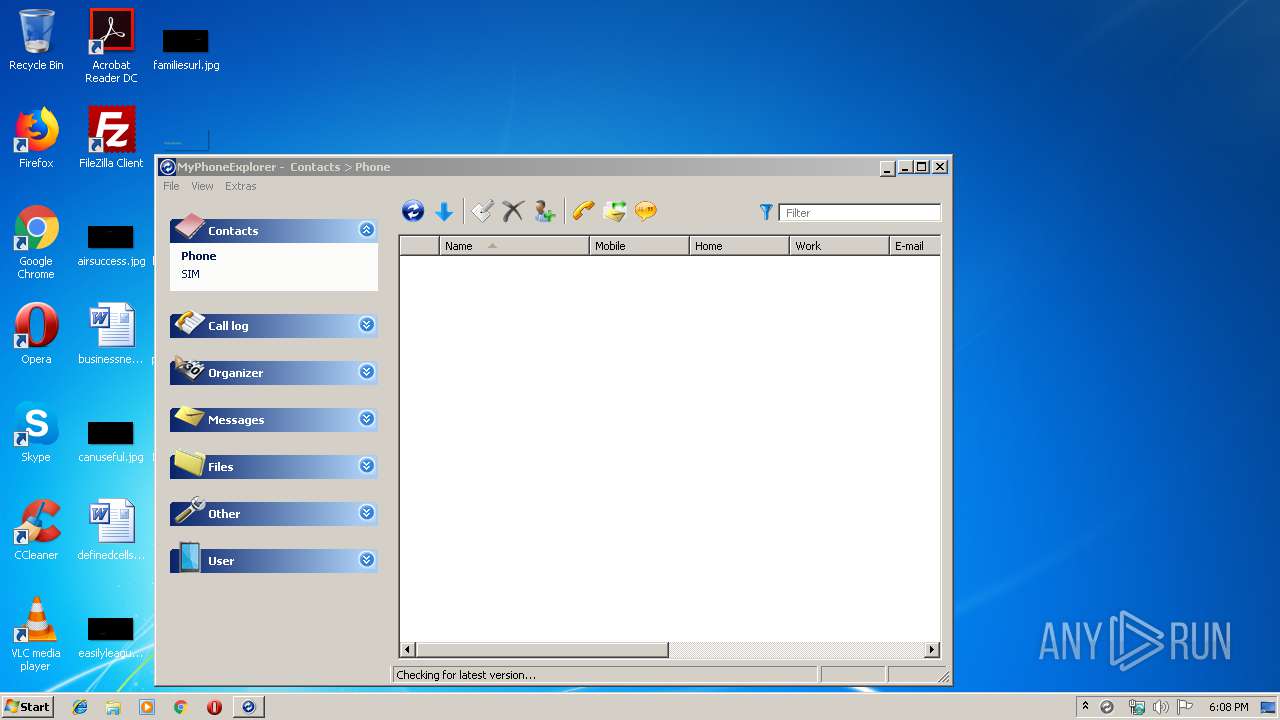Image resolution: width=1280 pixels, height=720 pixels.
Task: Select the canuseful.jpg desktop file
Action: [x=111, y=441]
